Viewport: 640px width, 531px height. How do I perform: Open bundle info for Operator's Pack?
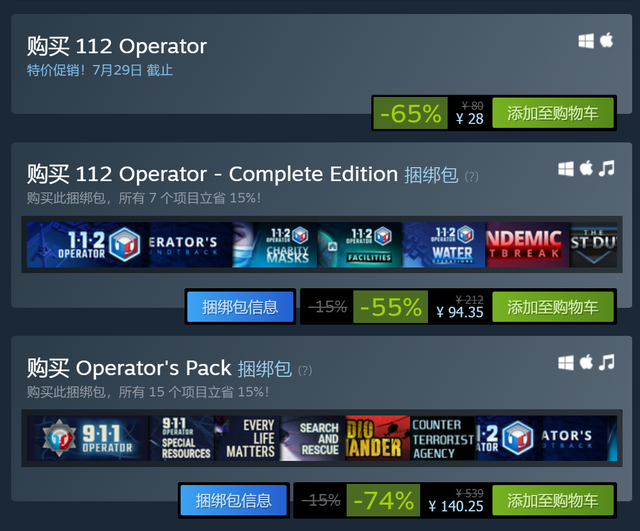pos(233,500)
